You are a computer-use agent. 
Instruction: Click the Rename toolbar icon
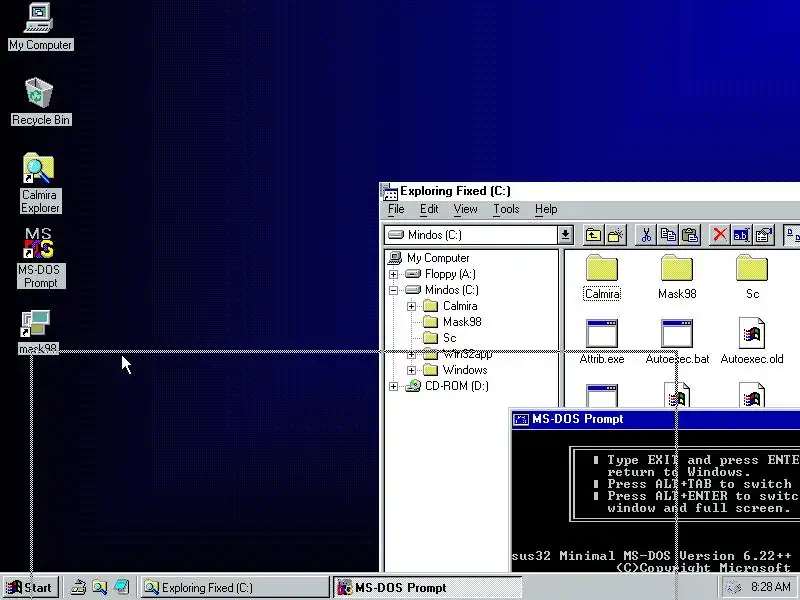pyautogui.click(x=741, y=235)
